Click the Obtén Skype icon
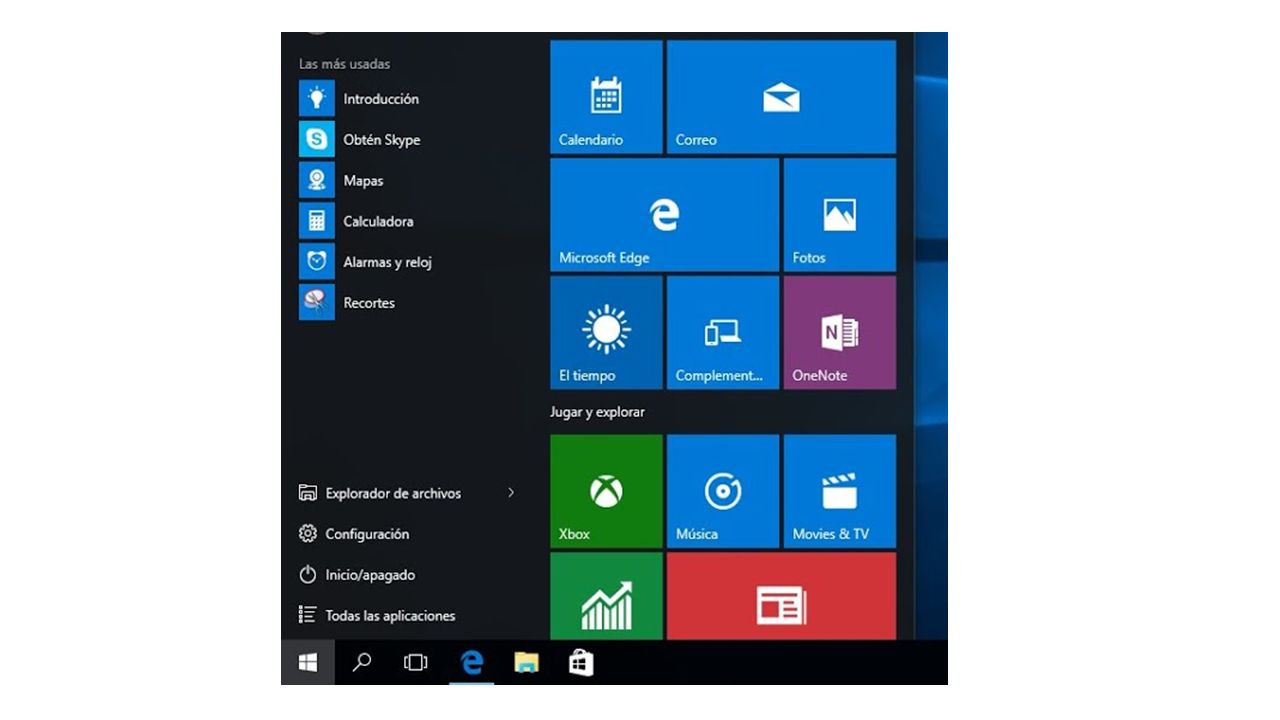 317,139
